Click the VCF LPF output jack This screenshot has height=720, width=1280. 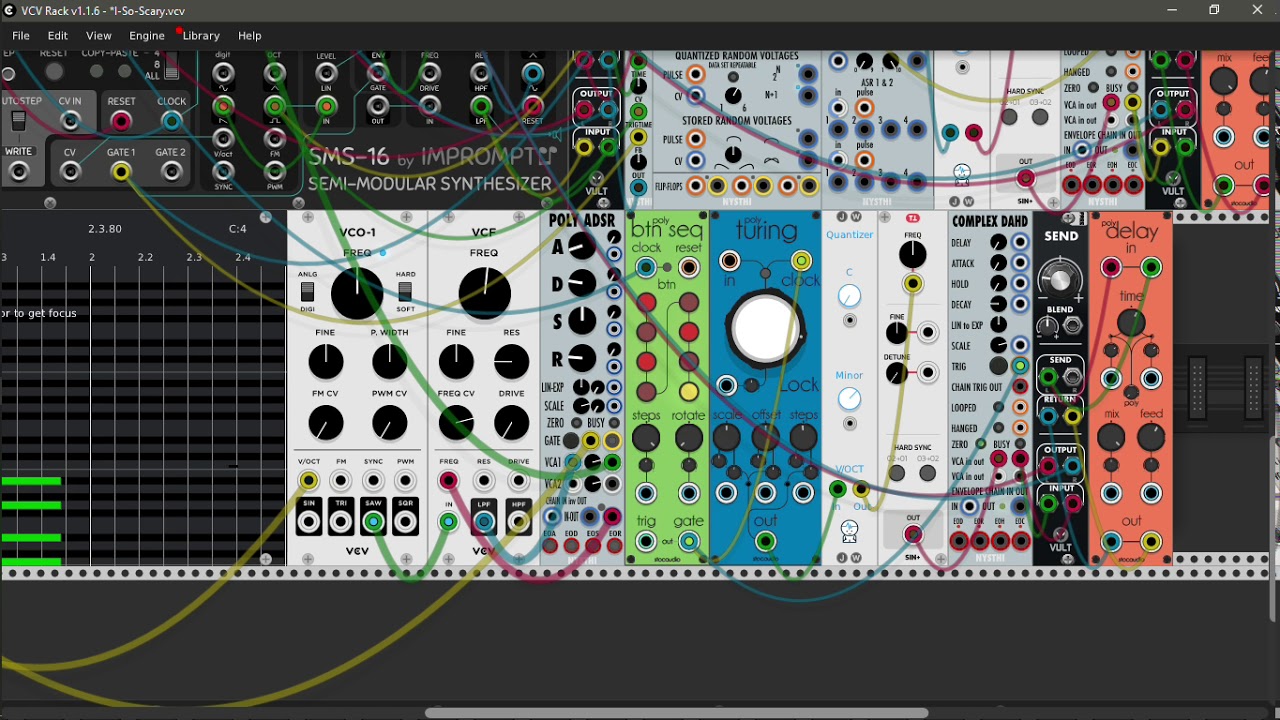[484, 522]
